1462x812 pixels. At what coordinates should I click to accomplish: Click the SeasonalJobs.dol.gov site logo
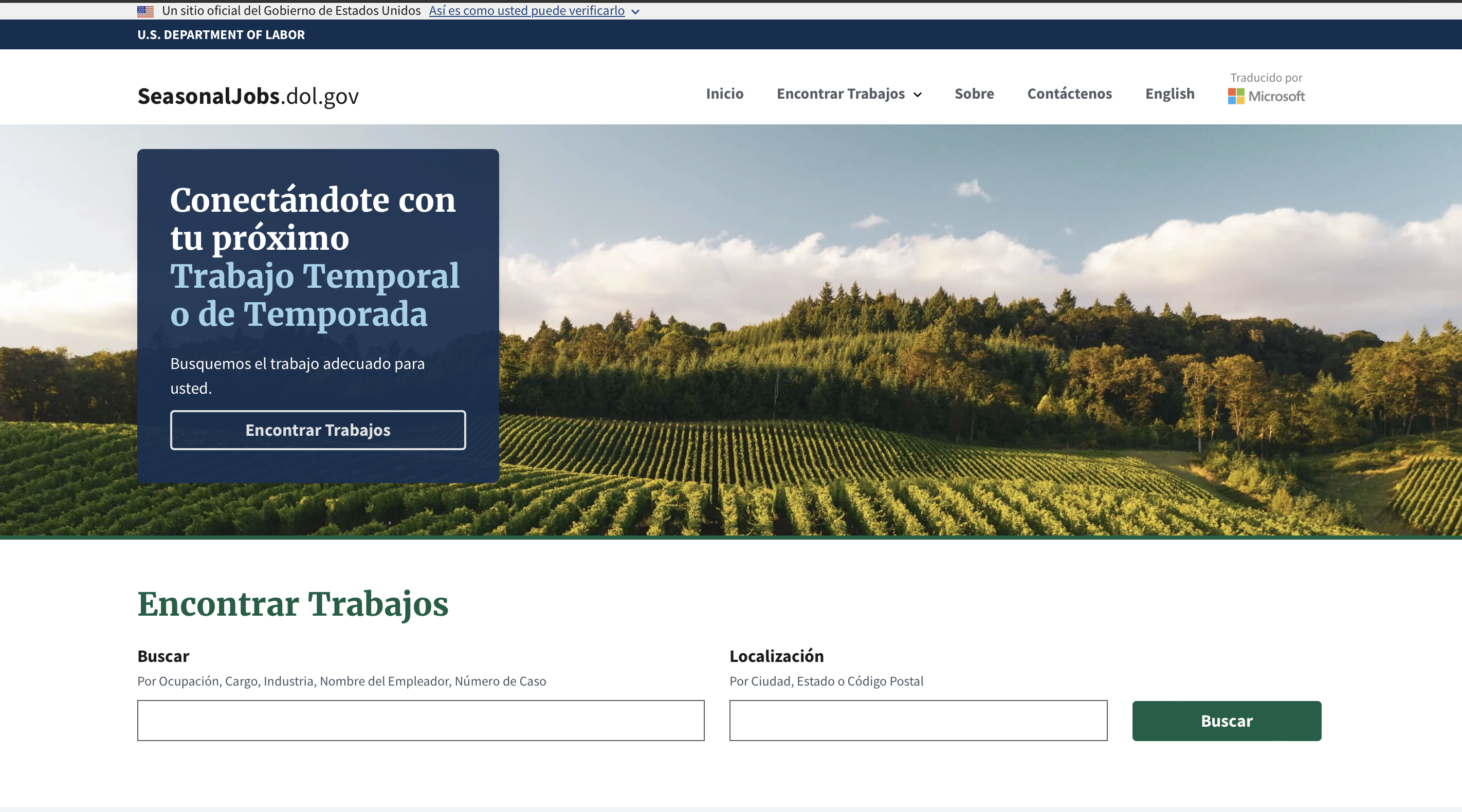(x=248, y=95)
